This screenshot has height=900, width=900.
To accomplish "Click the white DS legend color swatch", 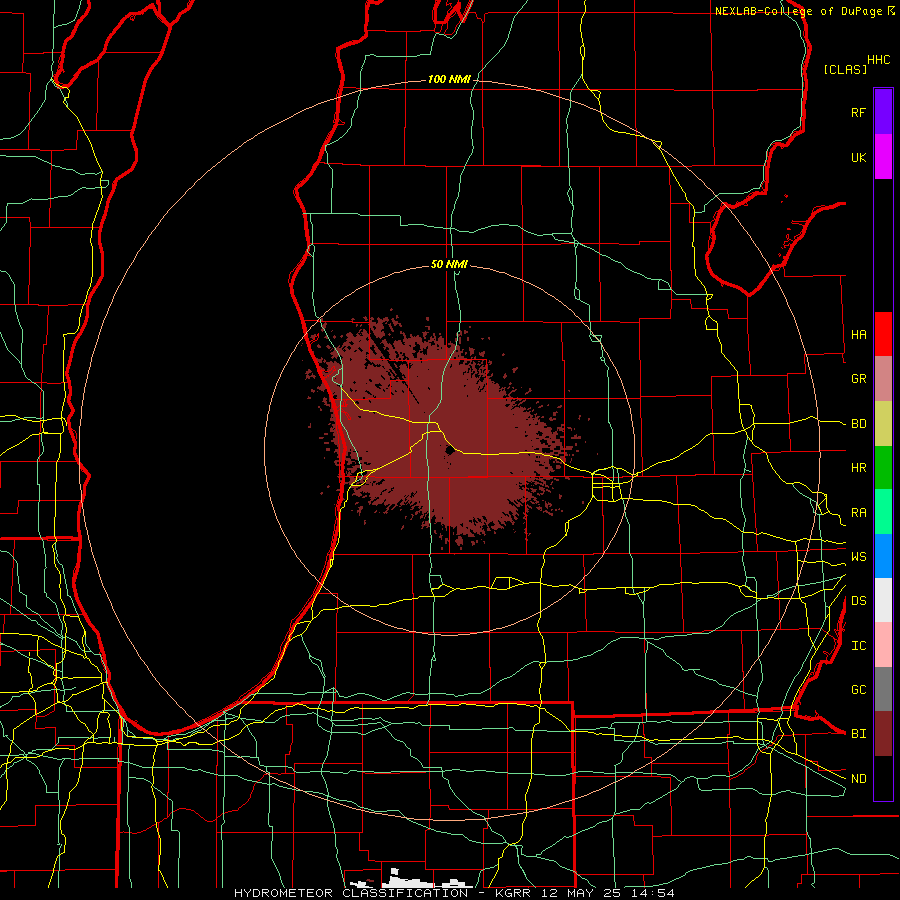I will coord(883,600).
